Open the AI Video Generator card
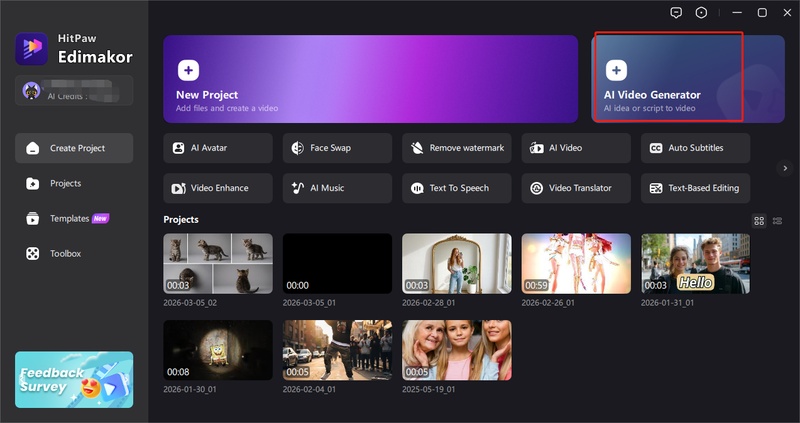The width and height of the screenshot is (800, 423). point(667,78)
